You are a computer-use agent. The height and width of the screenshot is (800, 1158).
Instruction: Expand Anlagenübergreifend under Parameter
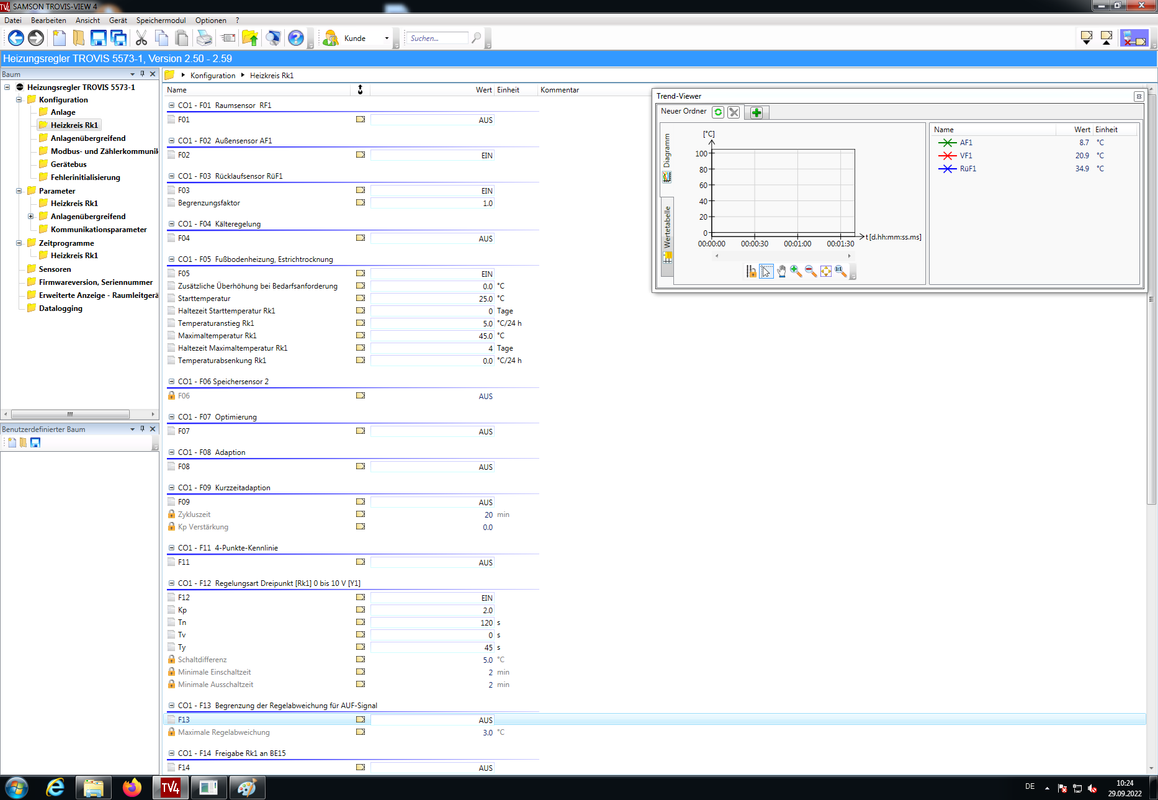pyautogui.click(x=31, y=216)
